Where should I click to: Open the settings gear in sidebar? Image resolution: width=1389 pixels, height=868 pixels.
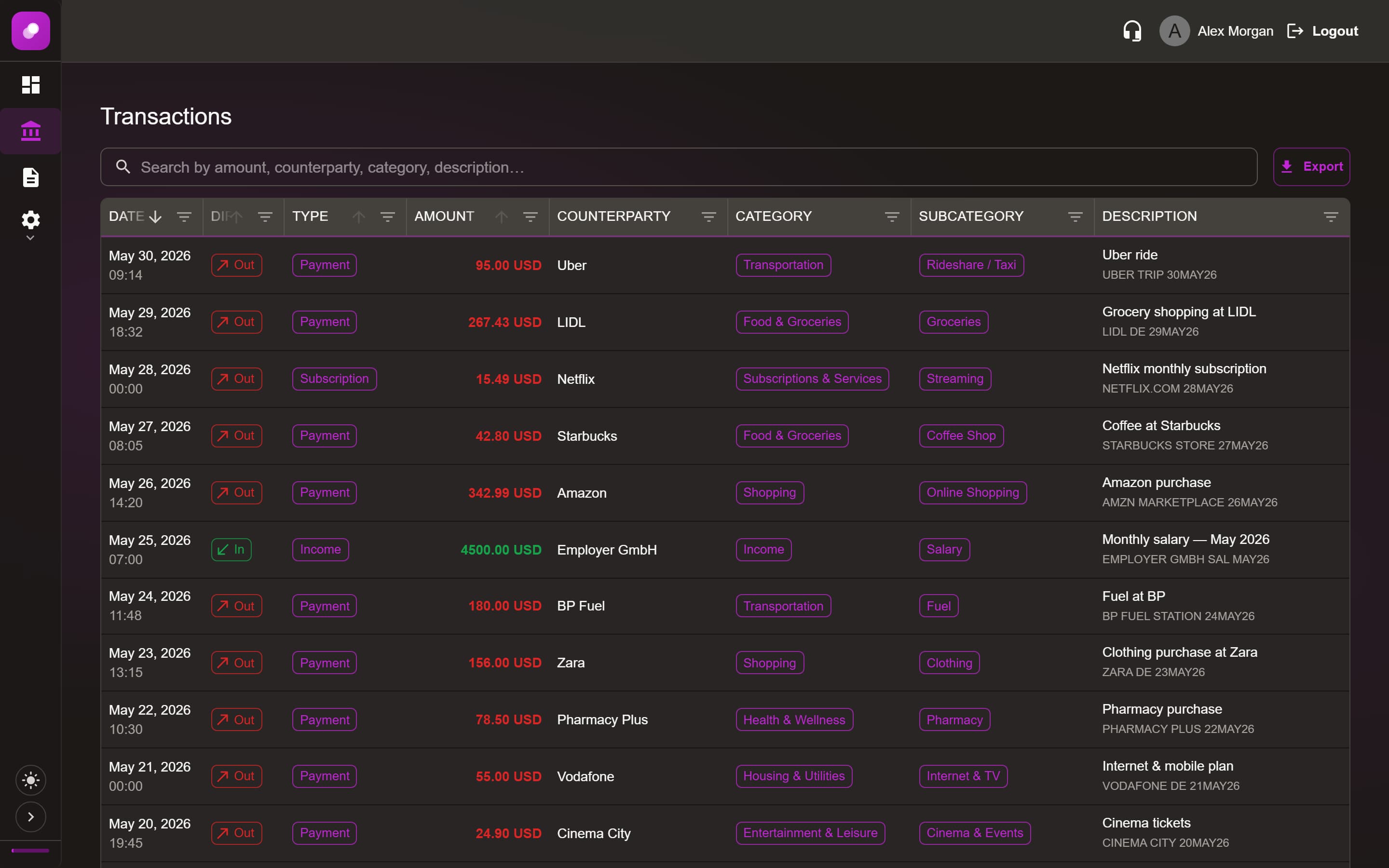pos(30,219)
